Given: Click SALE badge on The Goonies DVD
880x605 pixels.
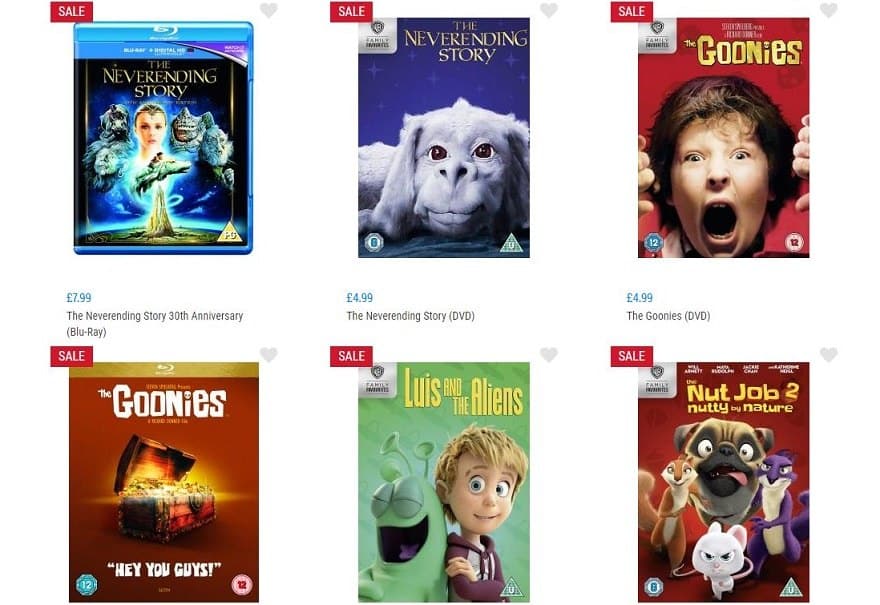Looking at the screenshot, I should (x=631, y=12).
